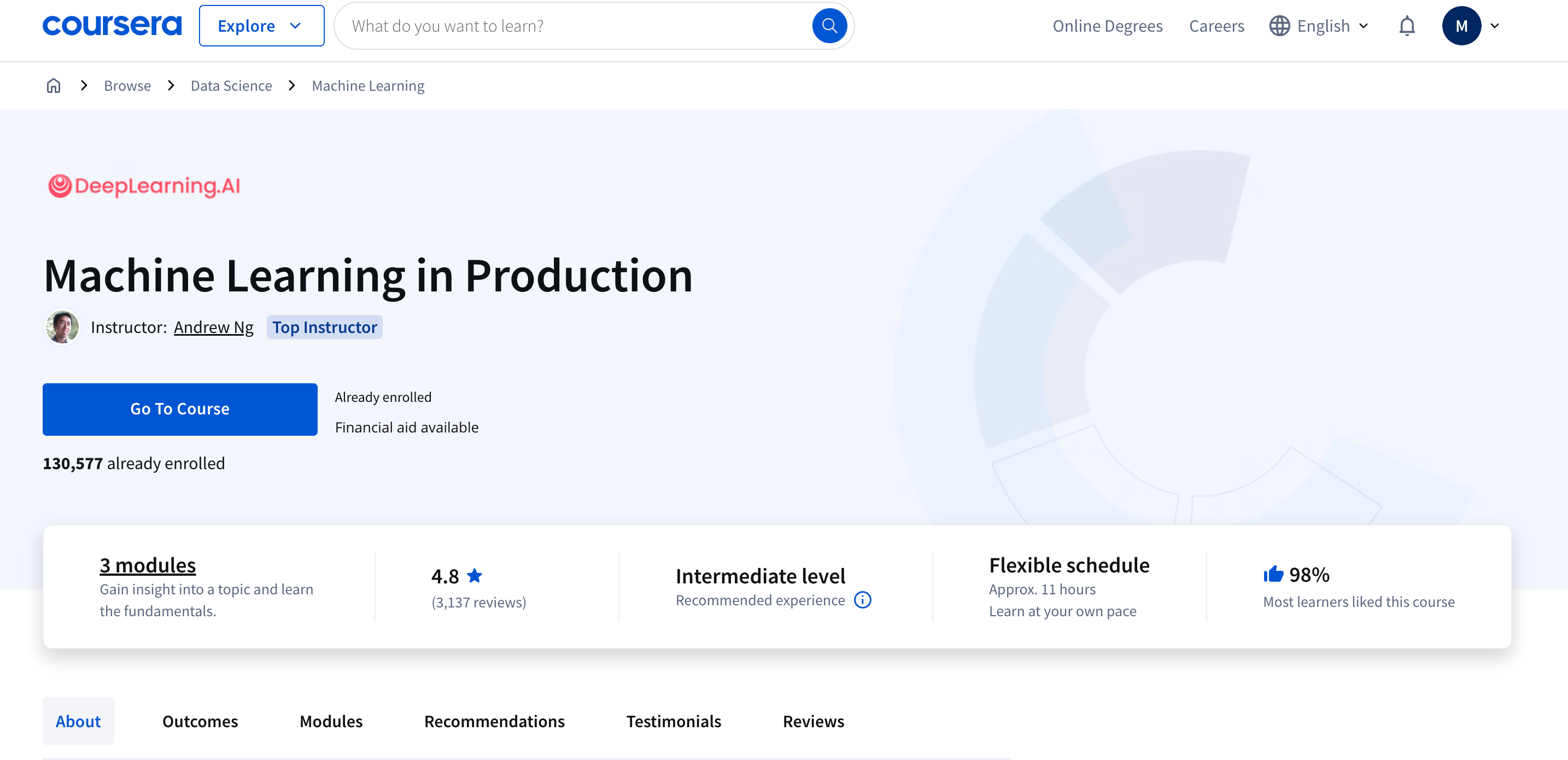
Task: Switch to the Outcomes tab
Action: pos(200,721)
